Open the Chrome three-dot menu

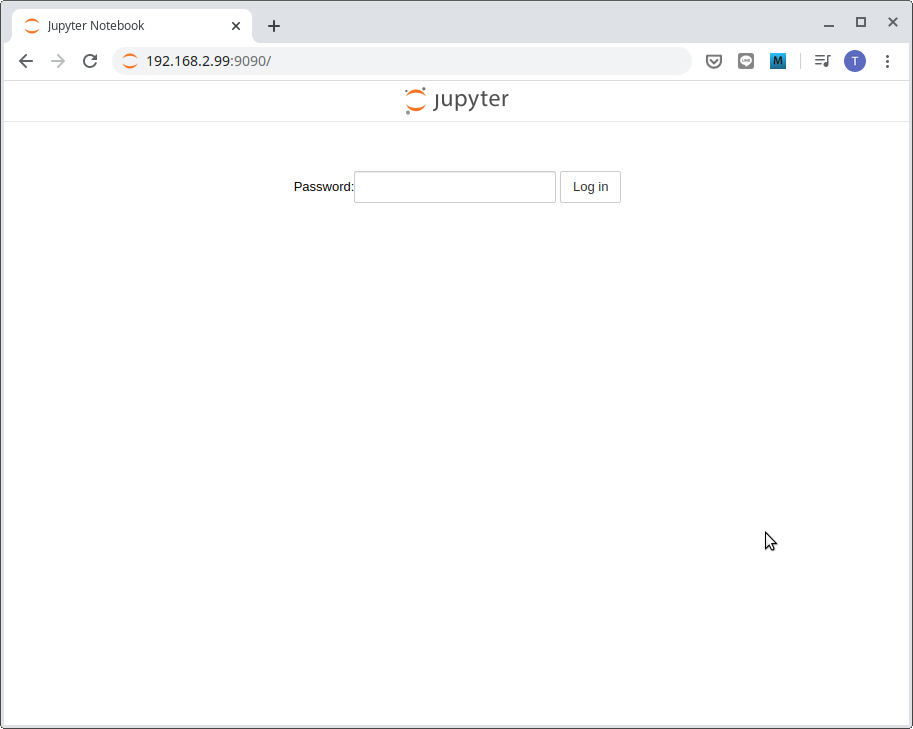coord(887,61)
